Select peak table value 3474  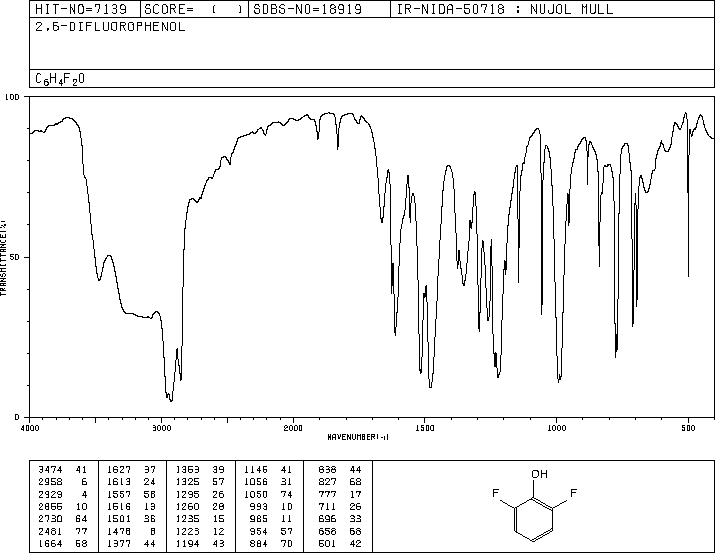(x=50, y=469)
